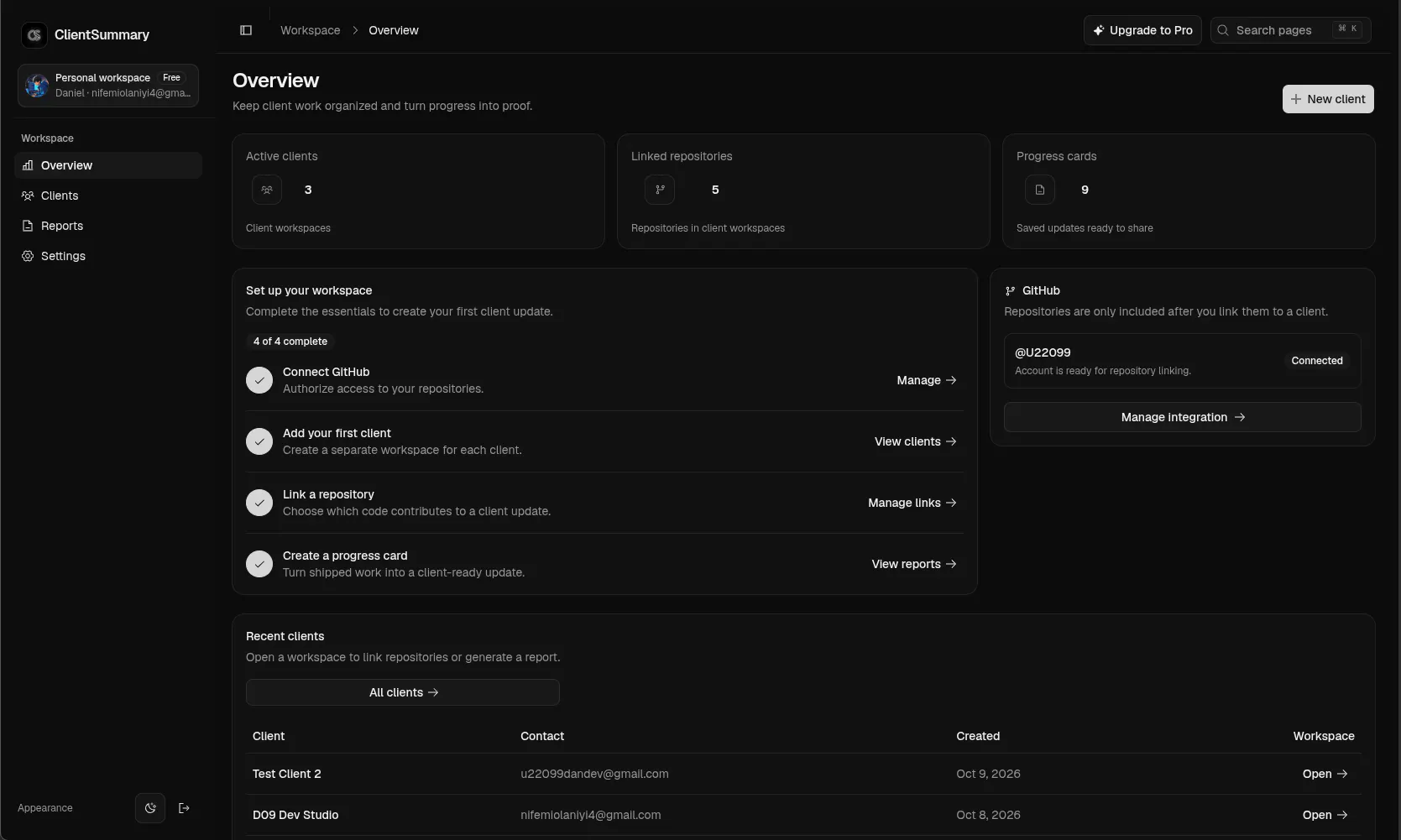
Task: Click the Test Client 2 name
Action: coord(287,774)
